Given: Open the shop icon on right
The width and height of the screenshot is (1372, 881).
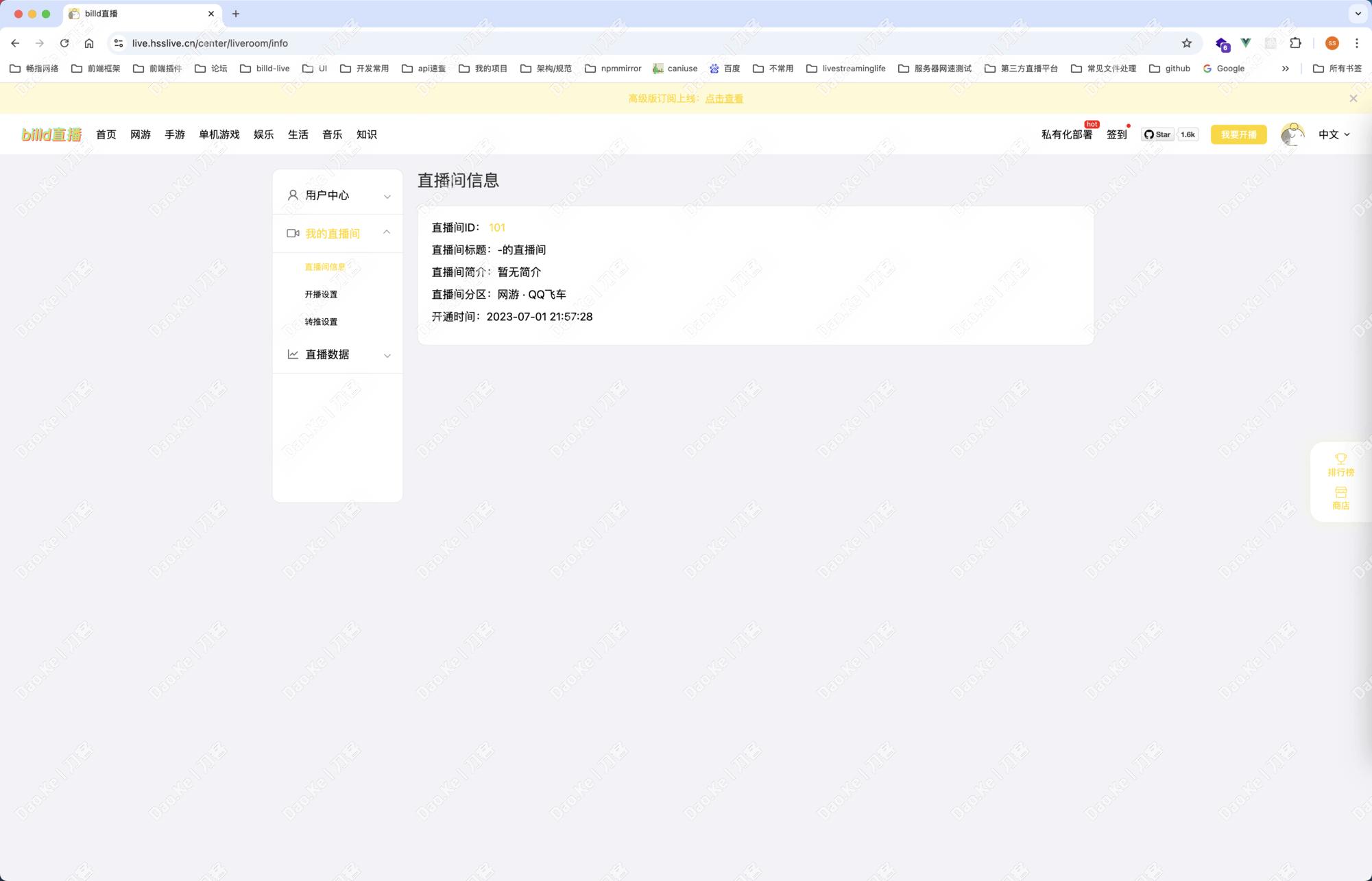Looking at the screenshot, I should pyautogui.click(x=1340, y=493).
